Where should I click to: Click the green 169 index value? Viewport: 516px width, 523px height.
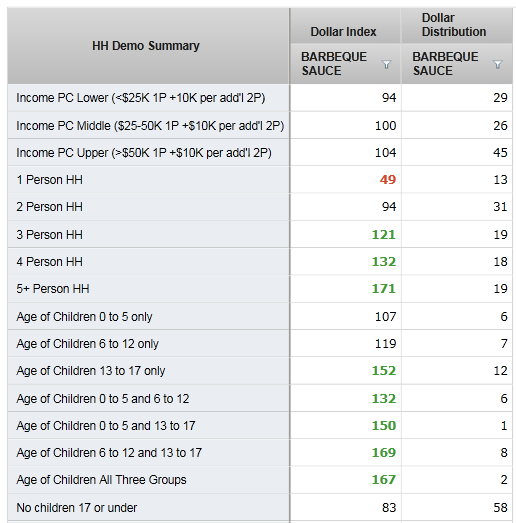coord(384,453)
